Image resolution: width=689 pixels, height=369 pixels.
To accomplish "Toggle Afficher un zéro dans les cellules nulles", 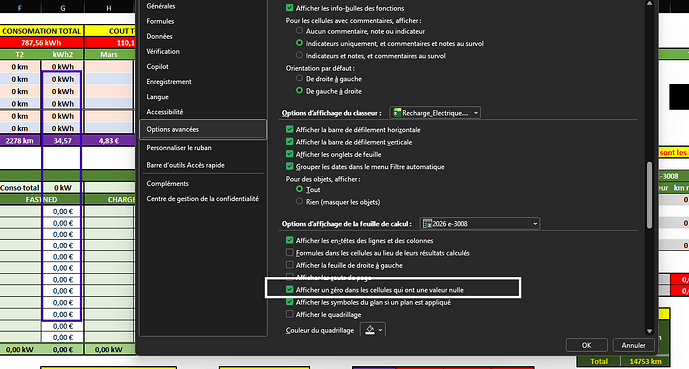I will 289,289.
